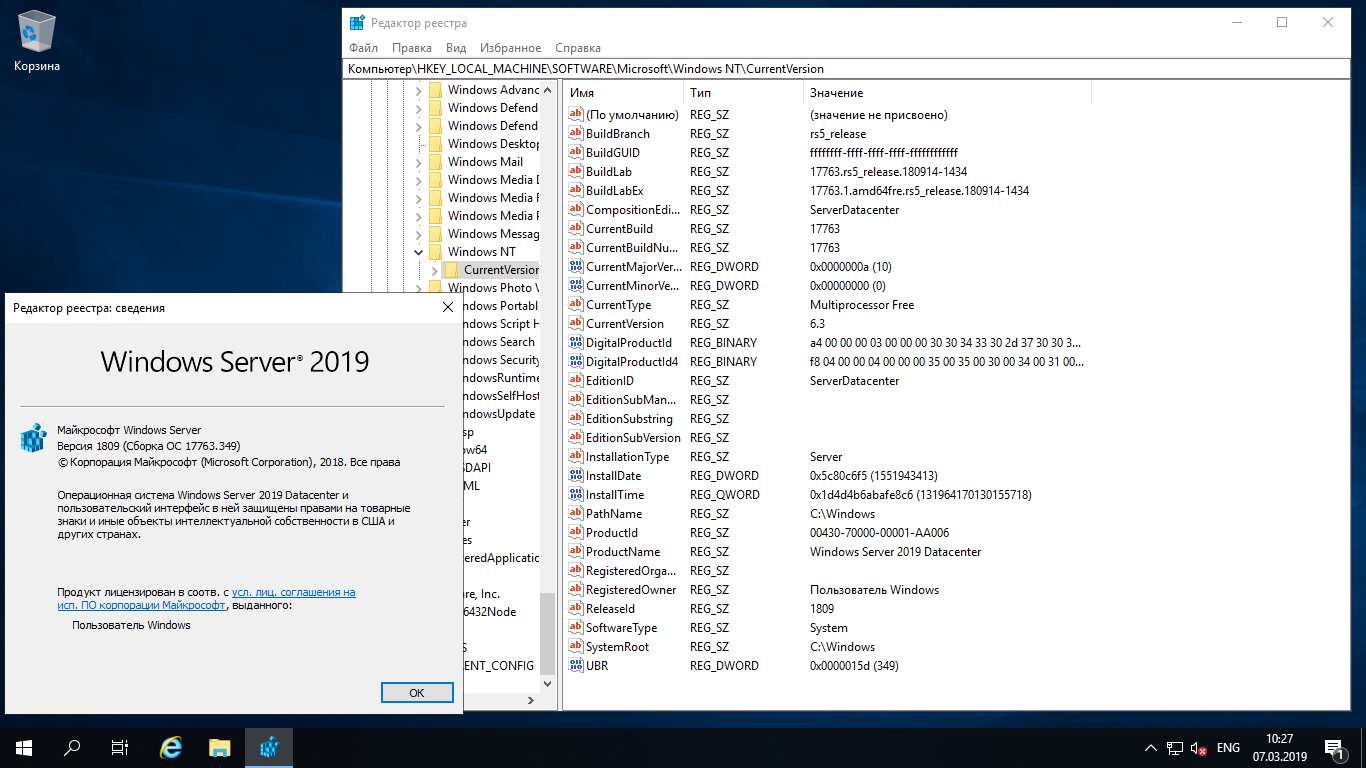
Task: Click the ProductName string icon
Action: click(x=575, y=552)
